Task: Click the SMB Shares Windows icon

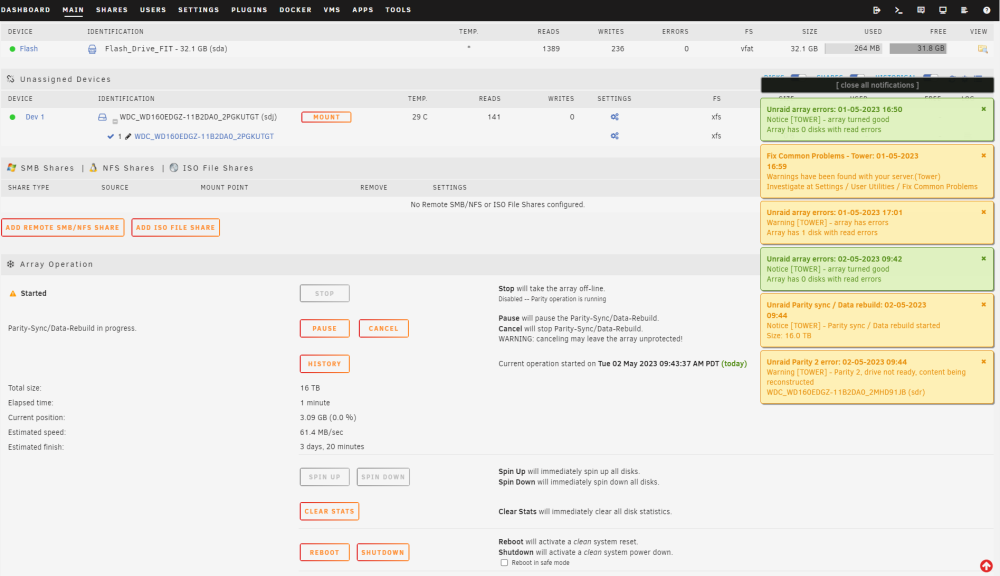Action: (11, 168)
